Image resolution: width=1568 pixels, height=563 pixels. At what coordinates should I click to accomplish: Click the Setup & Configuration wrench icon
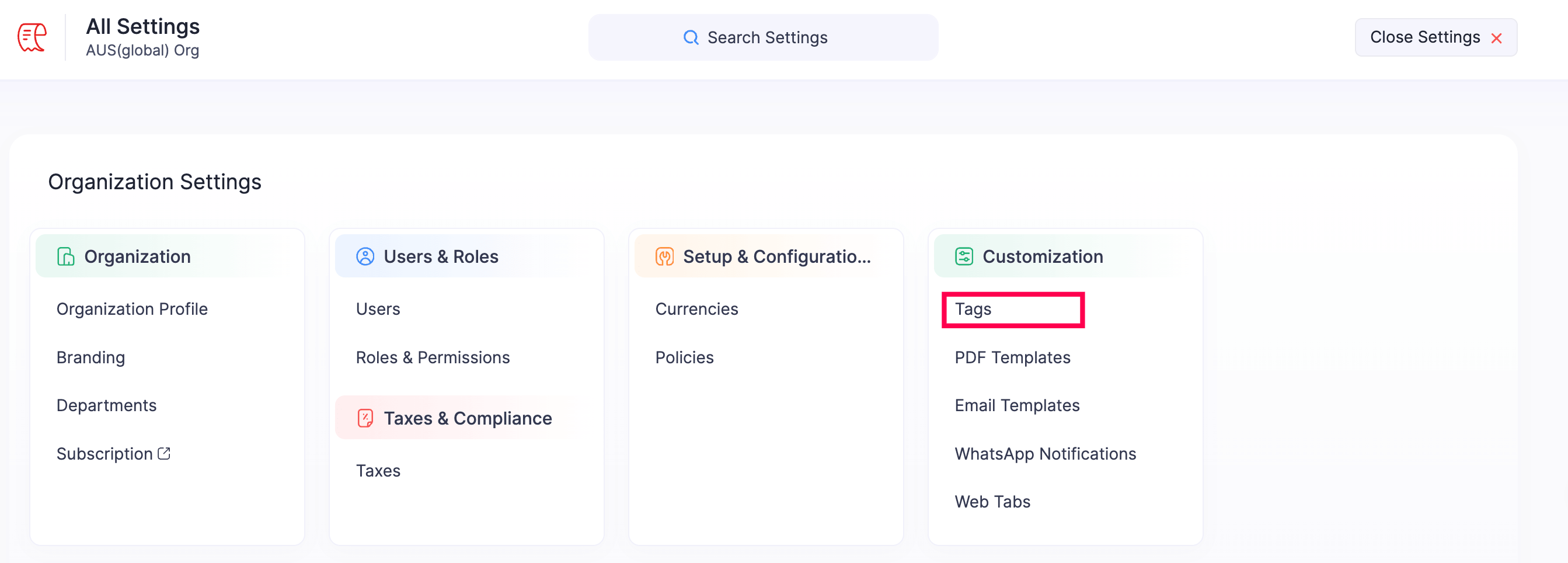click(664, 256)
